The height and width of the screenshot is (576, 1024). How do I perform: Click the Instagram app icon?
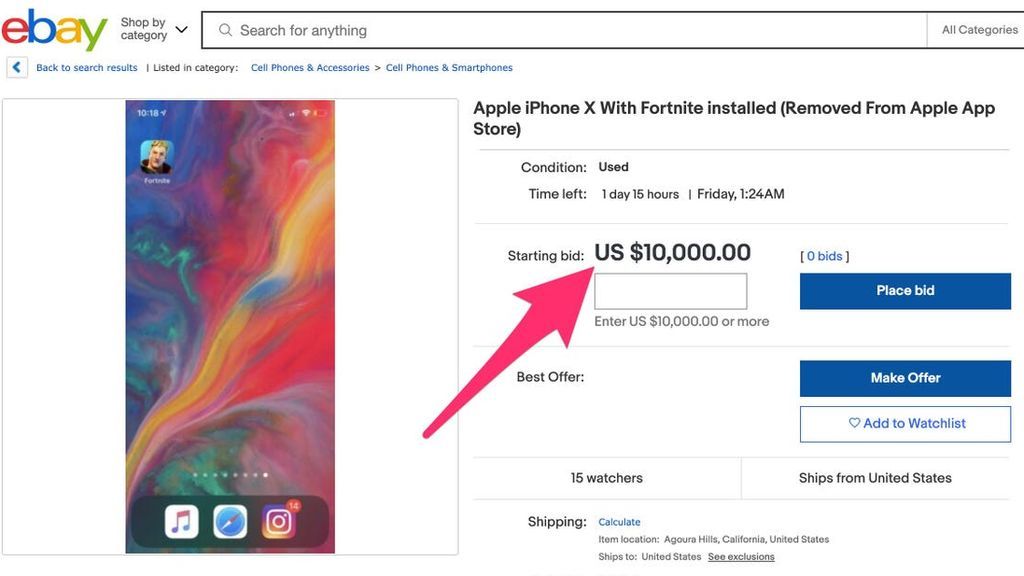[x=279, y=521]
